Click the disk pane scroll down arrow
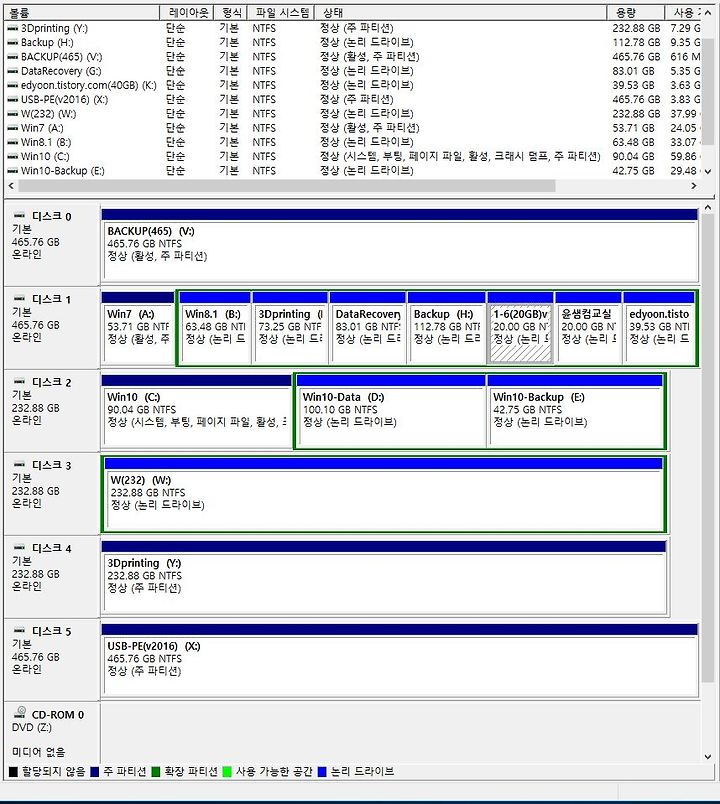720x804 pixels. (x=708, y=756)
